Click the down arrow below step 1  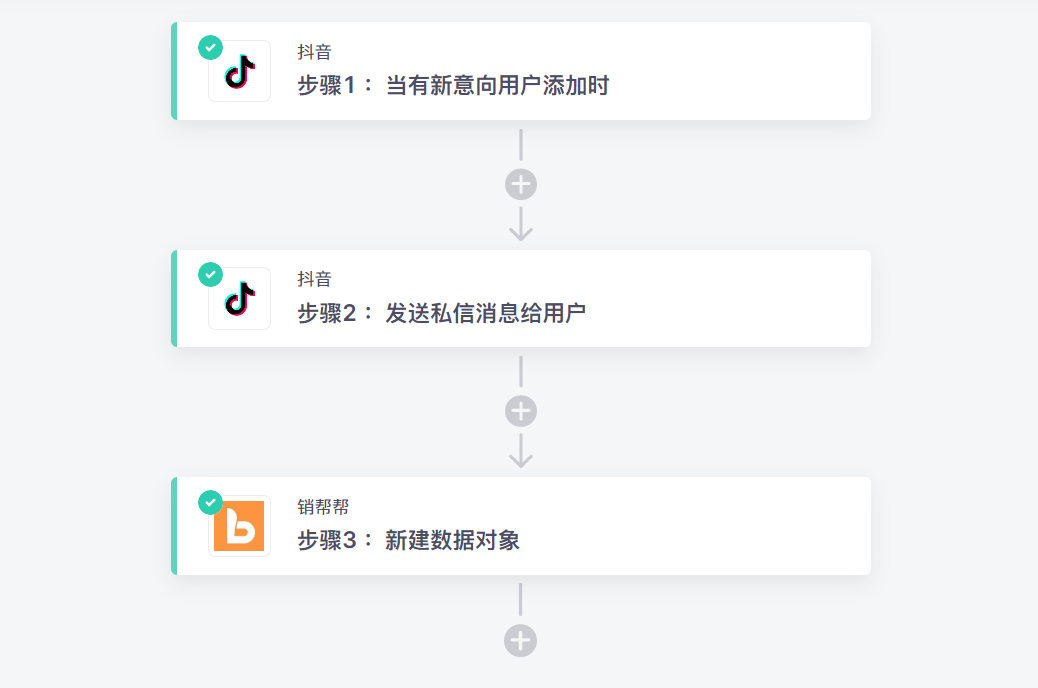coord(521,226)
